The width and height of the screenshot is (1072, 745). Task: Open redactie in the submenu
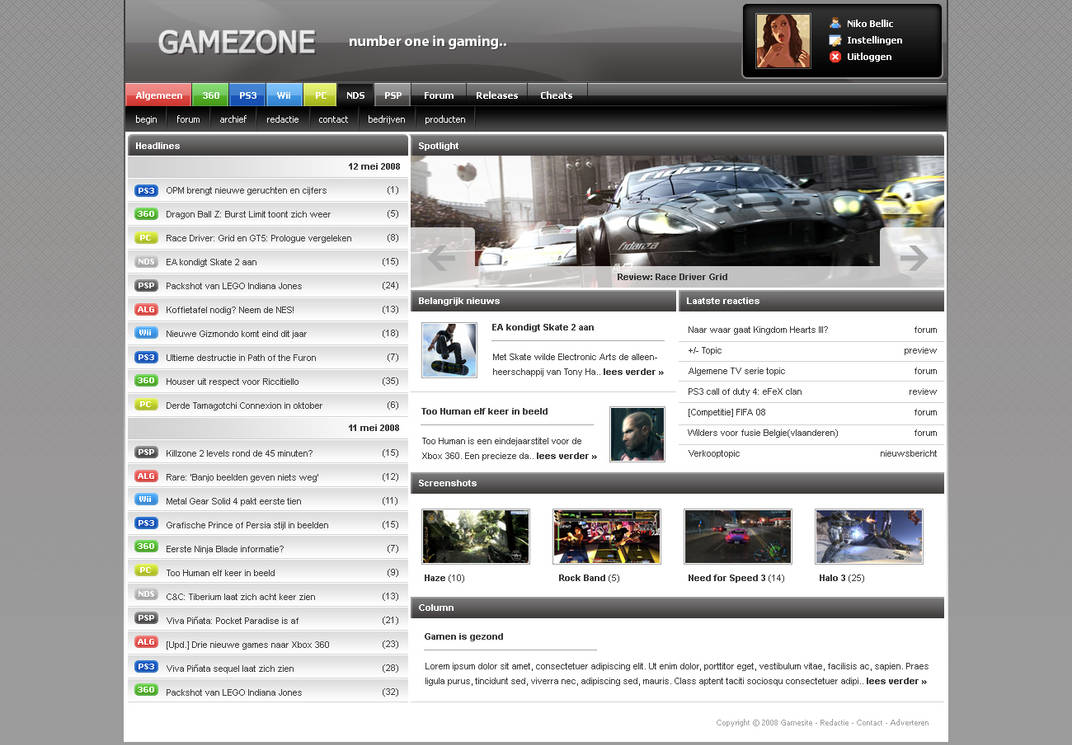[x=282, y=119]
